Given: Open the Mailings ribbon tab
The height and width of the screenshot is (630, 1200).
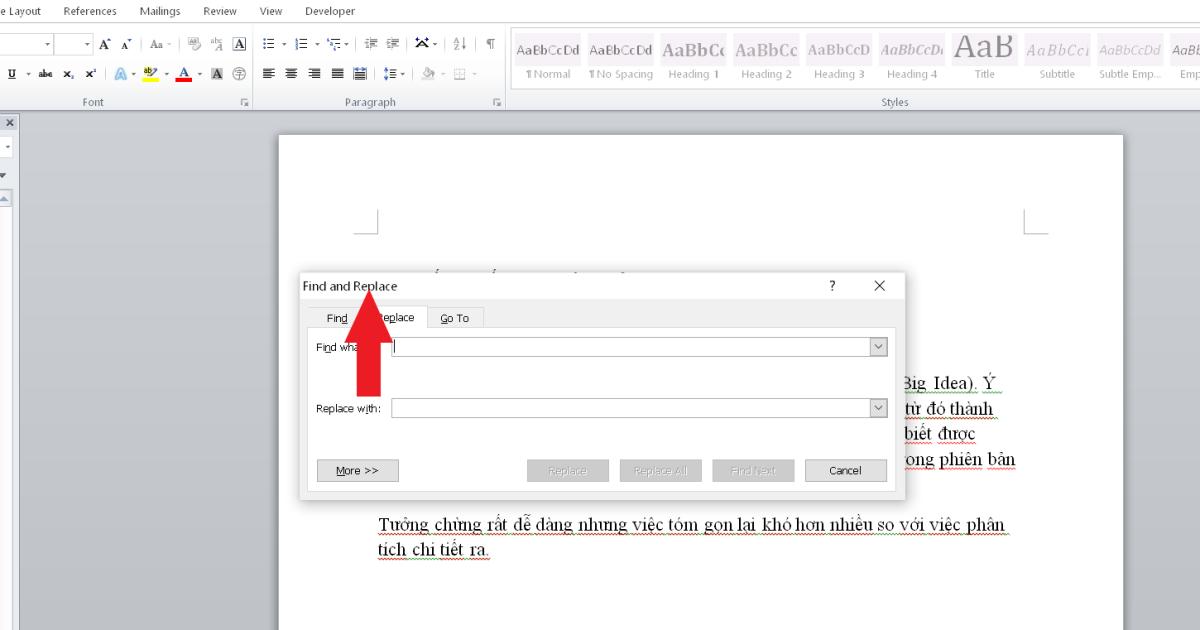Looking at the screenshot, I should (x=160, y=11).
